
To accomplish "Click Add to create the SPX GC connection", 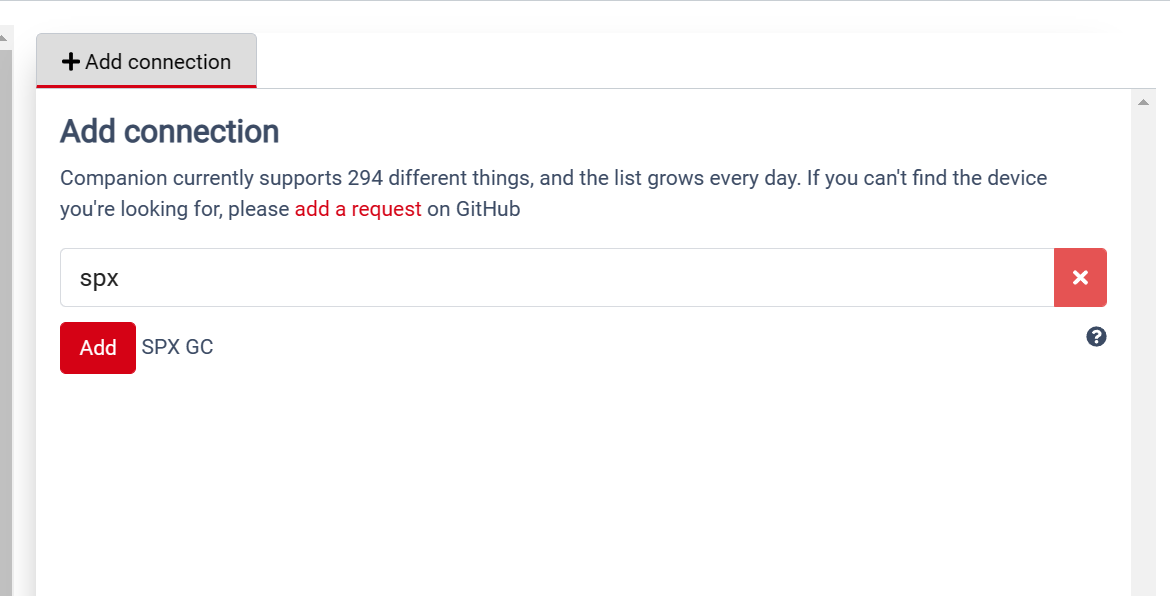I will pos(97,347).
